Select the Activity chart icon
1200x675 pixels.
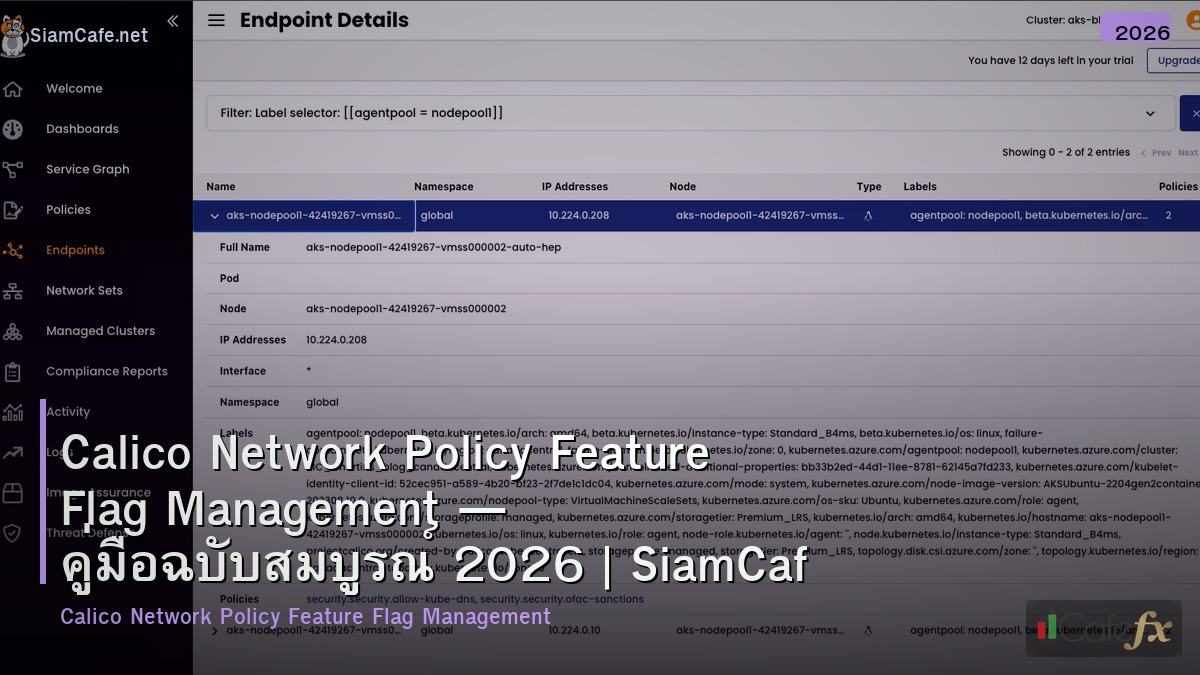click(13, 411)
